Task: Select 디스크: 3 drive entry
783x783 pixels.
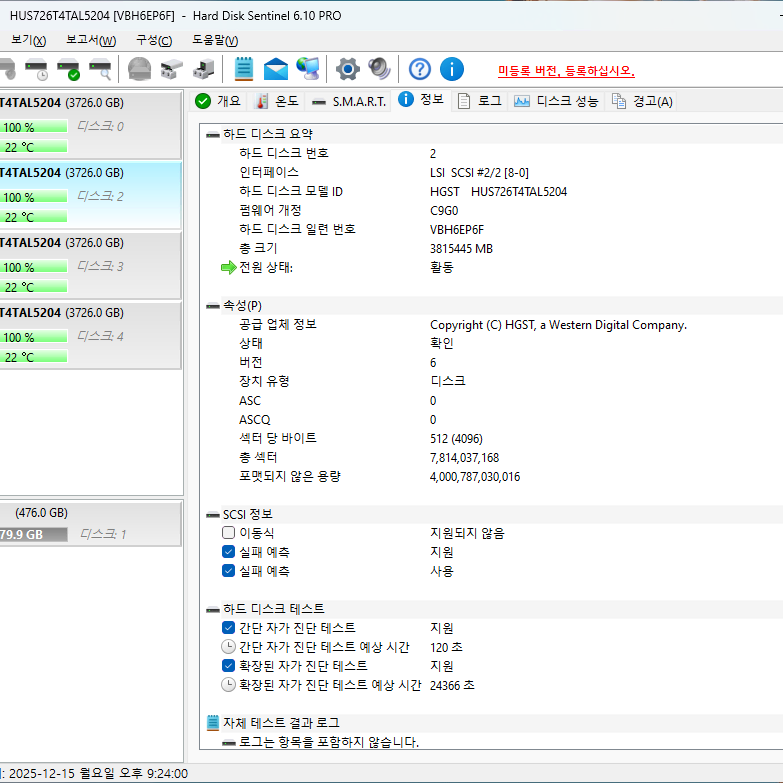Action: 90,265
